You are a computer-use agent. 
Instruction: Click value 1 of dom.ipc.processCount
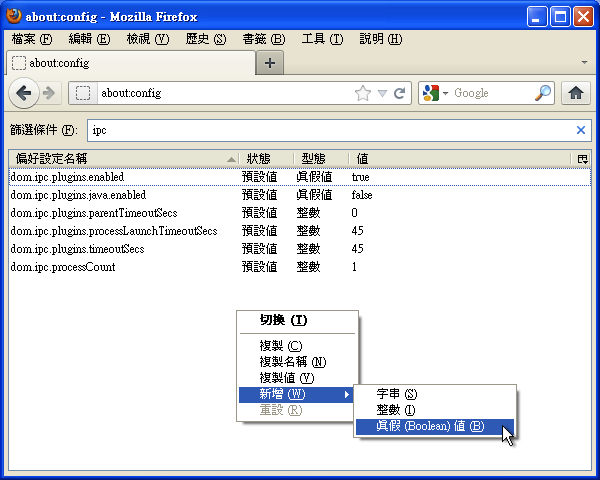tap(354, 267)
